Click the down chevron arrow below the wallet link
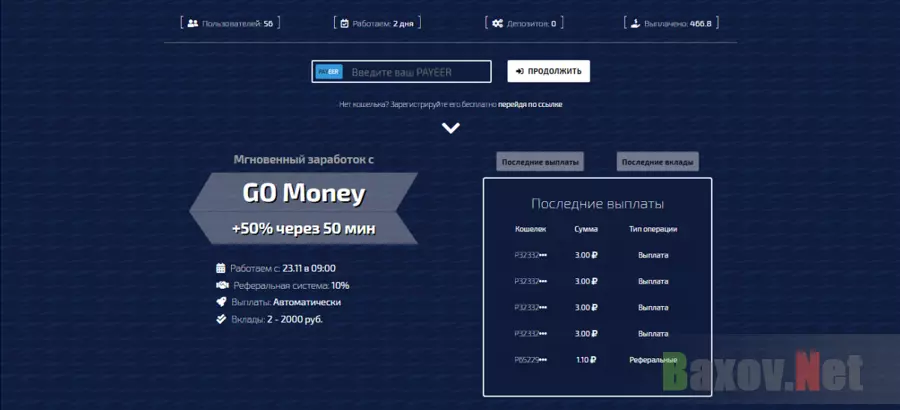 (x=451, y=127)
